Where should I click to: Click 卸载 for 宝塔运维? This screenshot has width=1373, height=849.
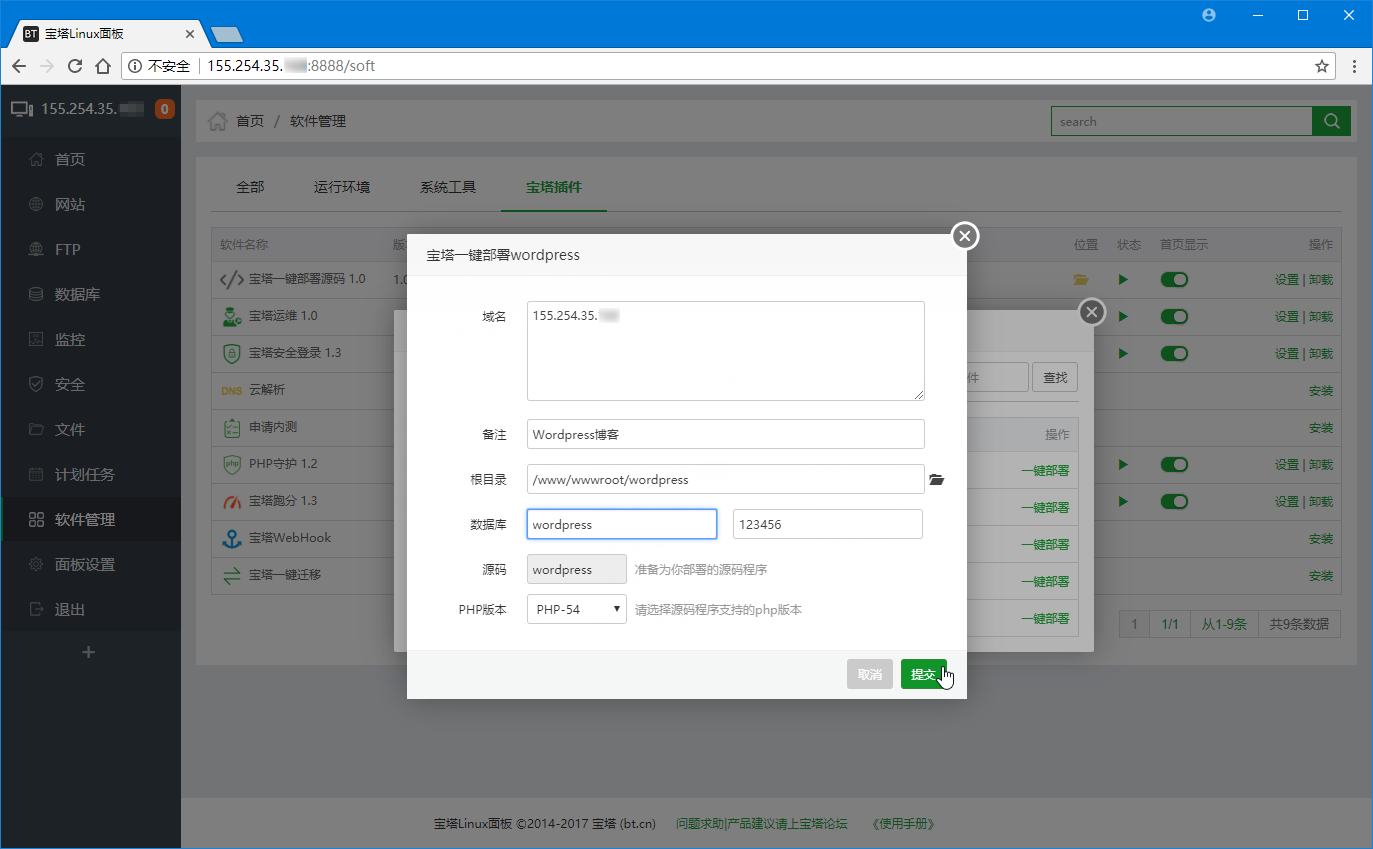click(1321, 317)
